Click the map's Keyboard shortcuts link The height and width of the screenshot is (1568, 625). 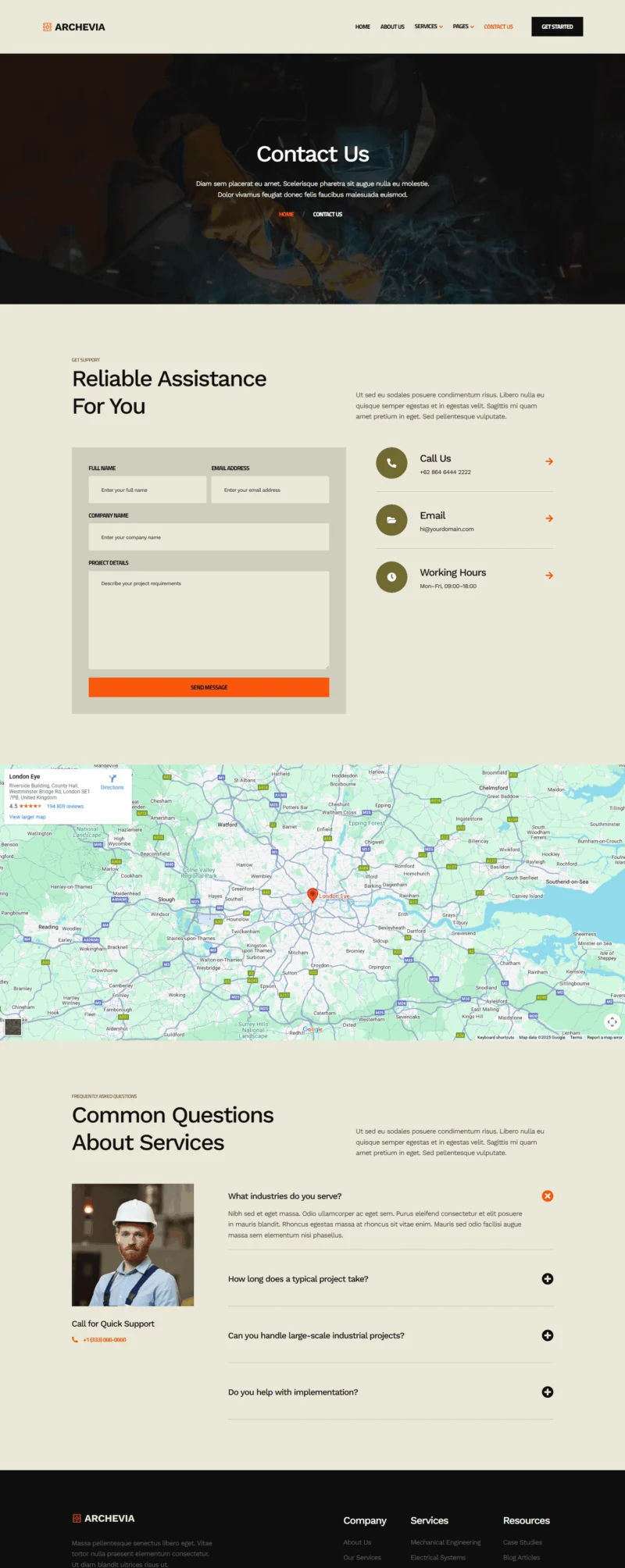(x=495, y=1037)
